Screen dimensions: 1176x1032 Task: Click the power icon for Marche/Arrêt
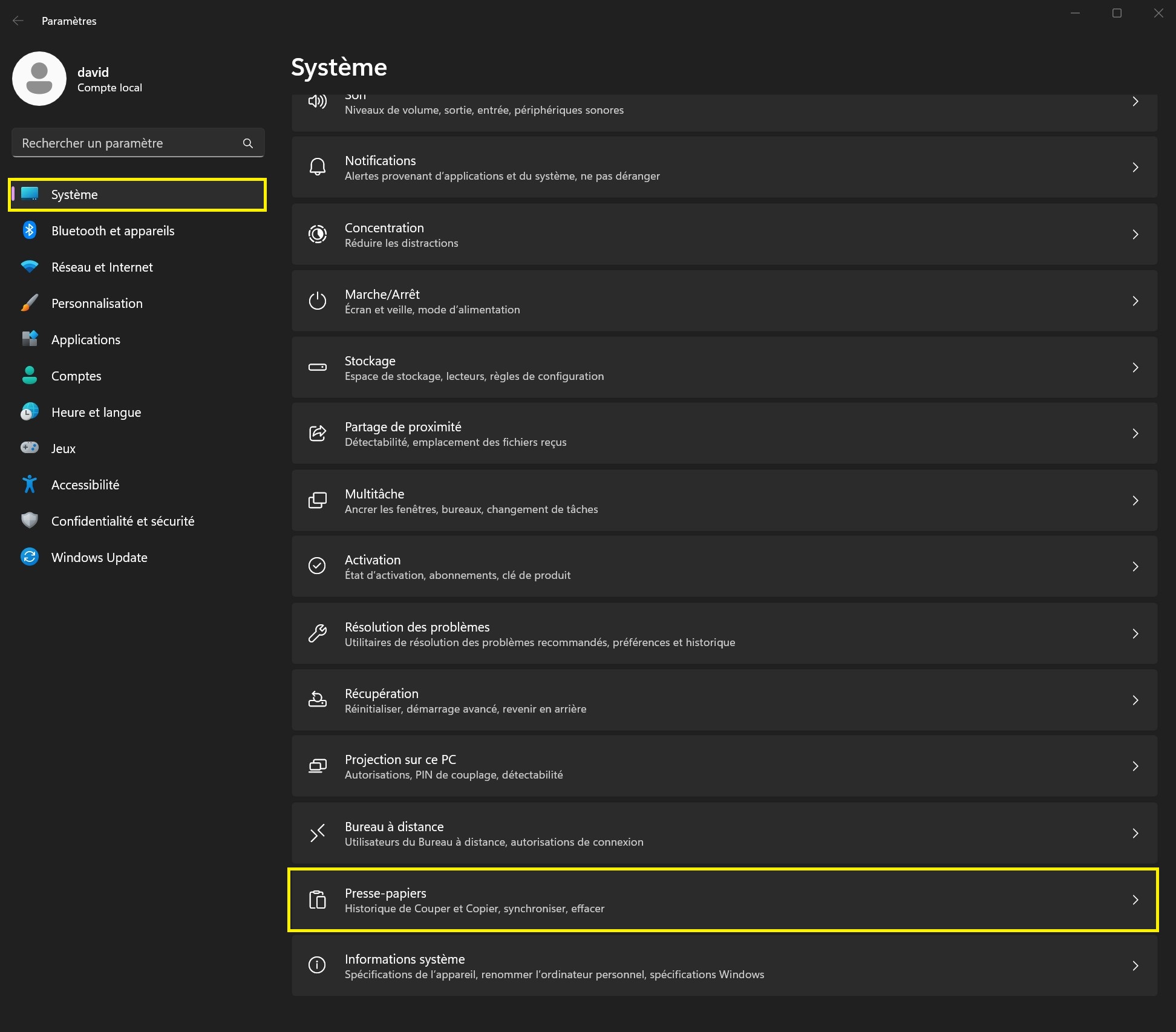pos(317,301)
